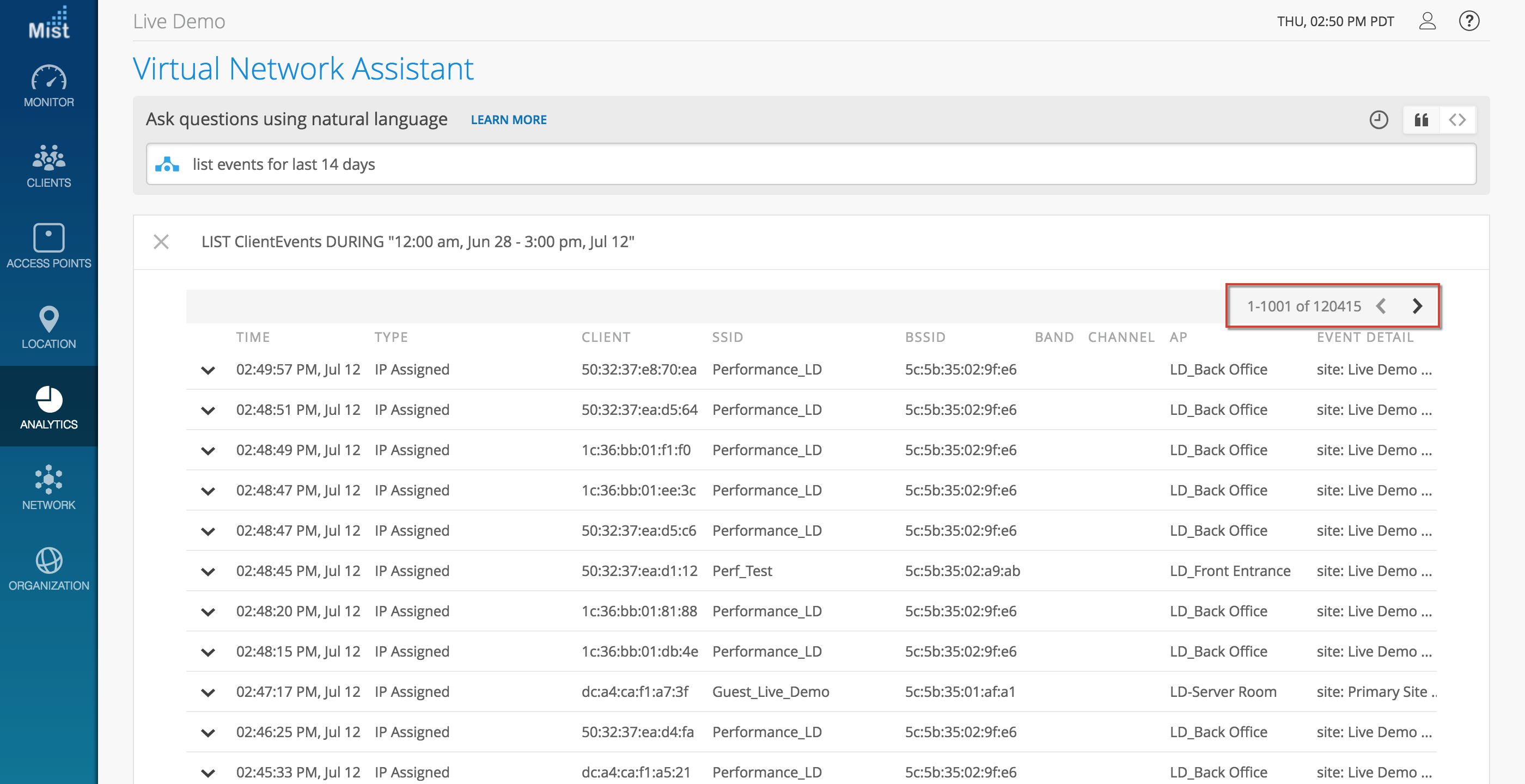Open the user account profile icon
Image resolution: width=1525 pixels, height=784 pixels.
1427,21
